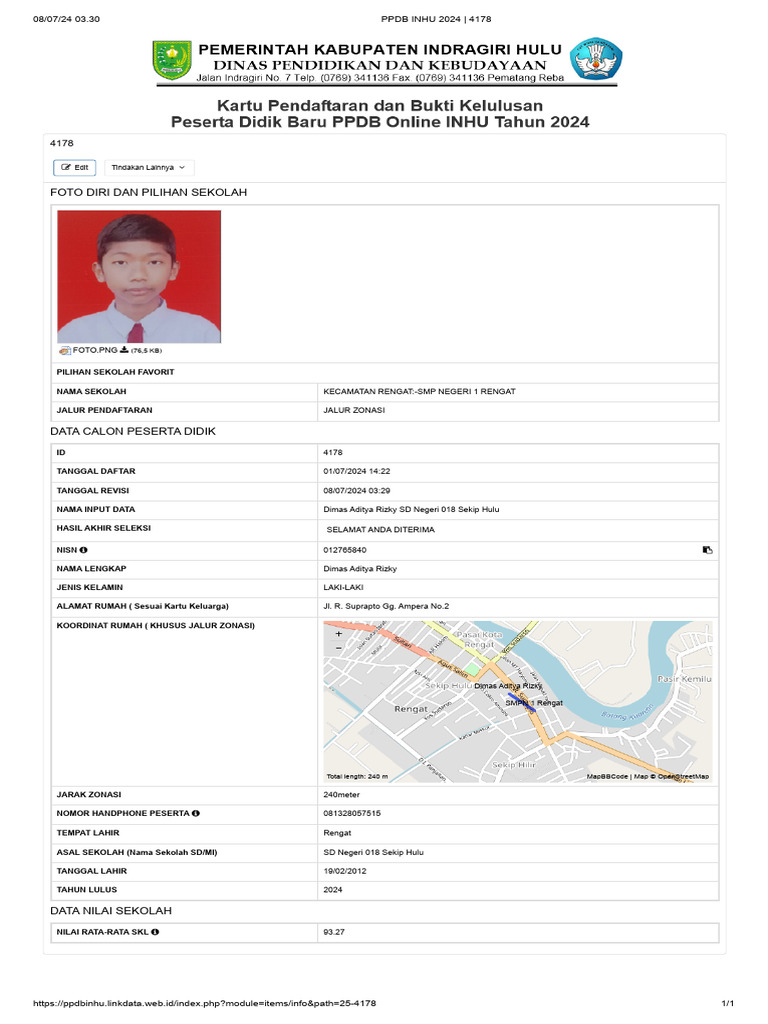768x1024 pixels.
Task: Click the 'LAKI-LAKI' gender value
Action: (344, 587)
